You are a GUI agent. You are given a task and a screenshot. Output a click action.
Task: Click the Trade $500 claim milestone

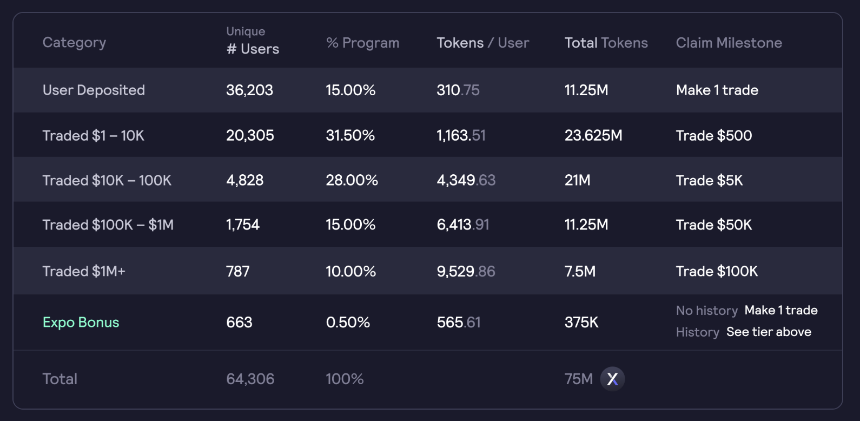[714, 135]
